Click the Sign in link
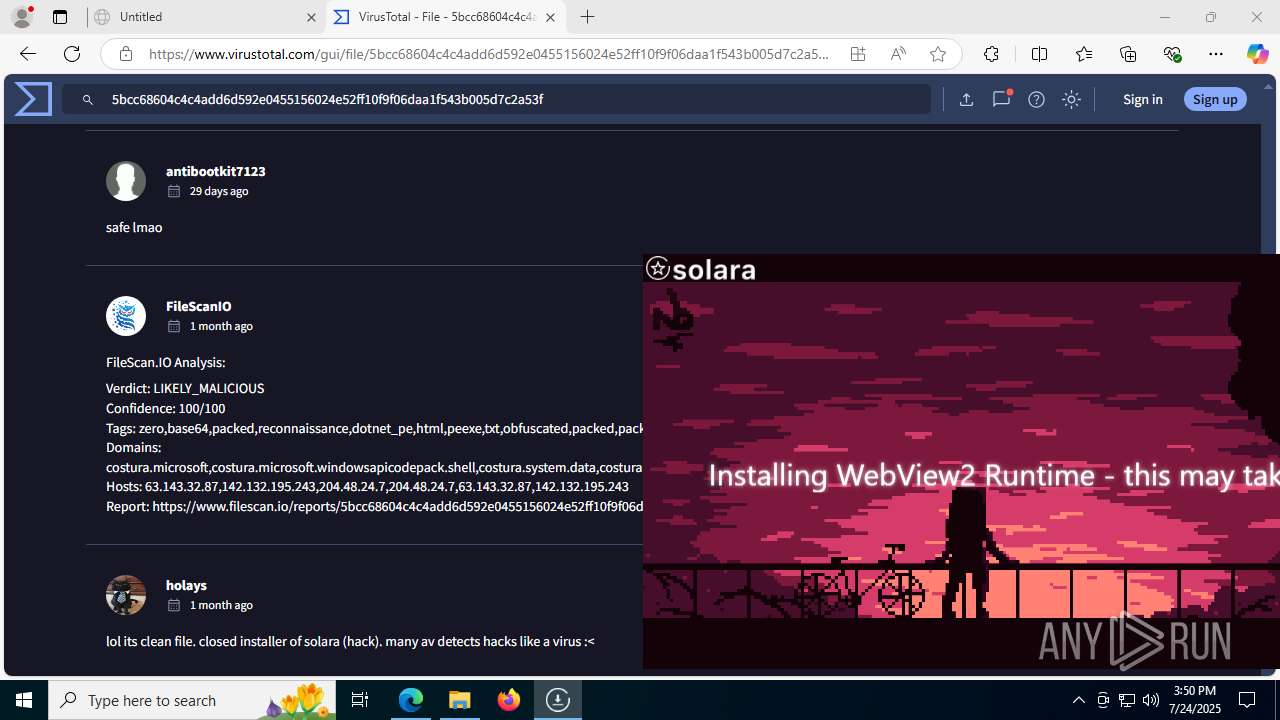Viewport: 1280px width, 720px height. click(1142, 99)
